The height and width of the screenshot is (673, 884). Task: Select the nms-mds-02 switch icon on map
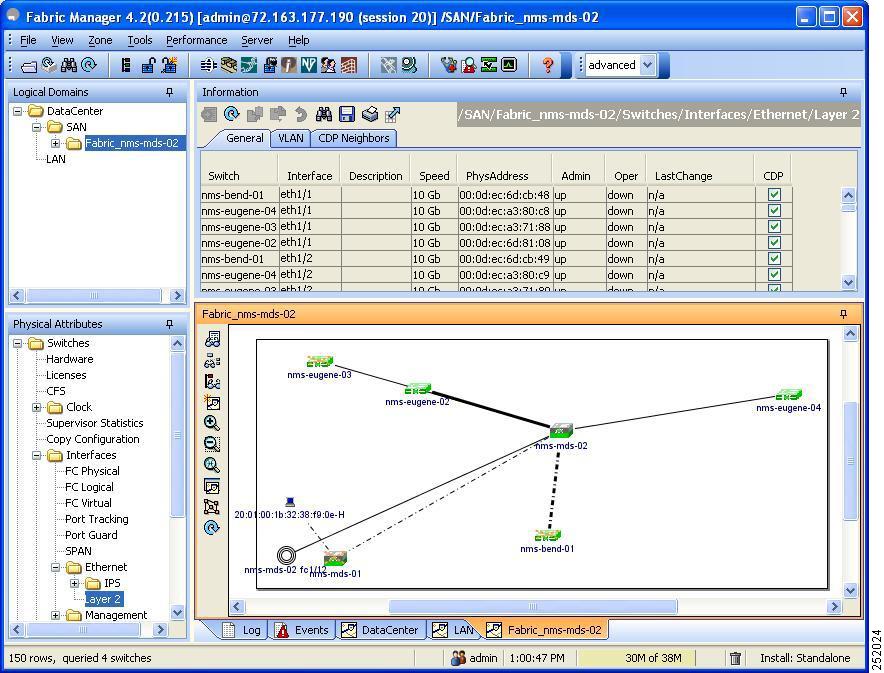pos(562,431)
